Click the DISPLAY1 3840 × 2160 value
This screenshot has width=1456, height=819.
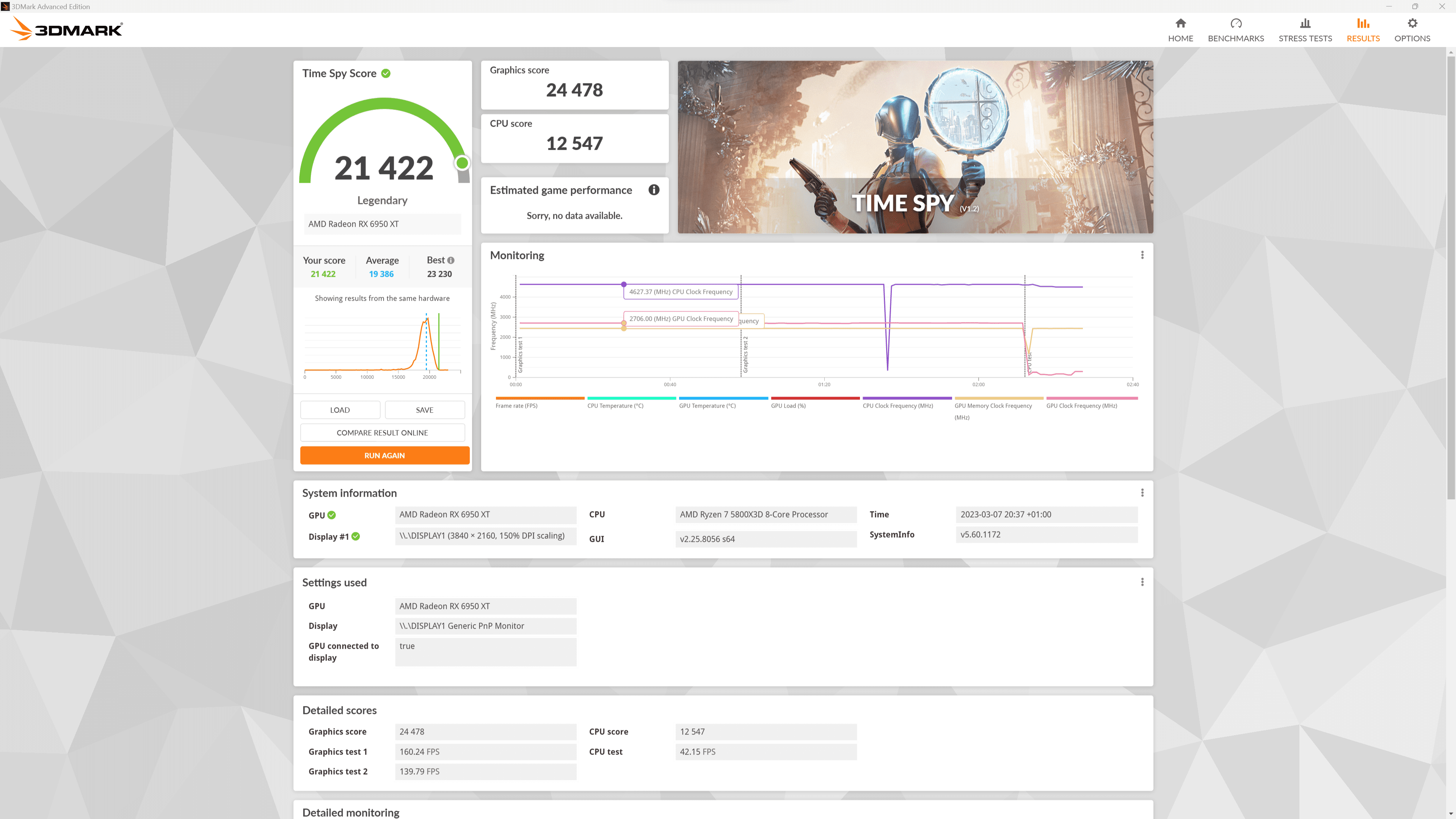485,536
